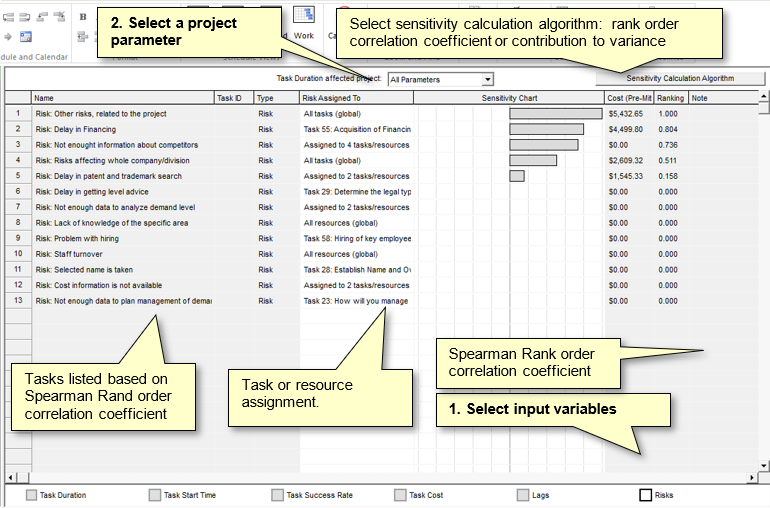Click the Note column header
This screenshot has height=508, width=770.
723,98
